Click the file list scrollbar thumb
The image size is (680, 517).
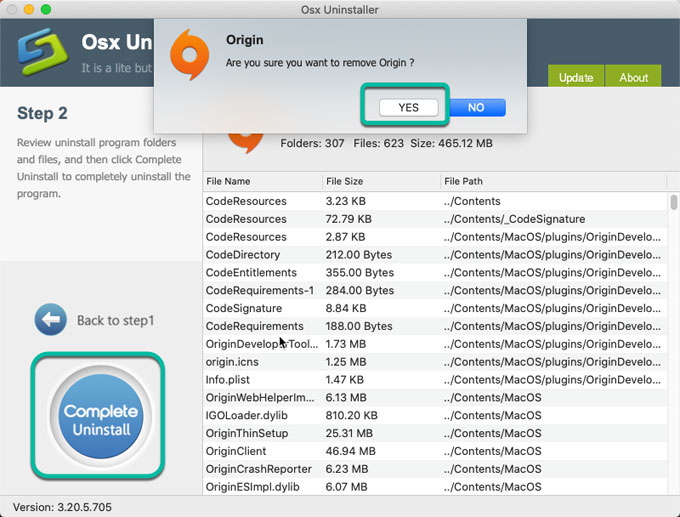click(673, 202)
